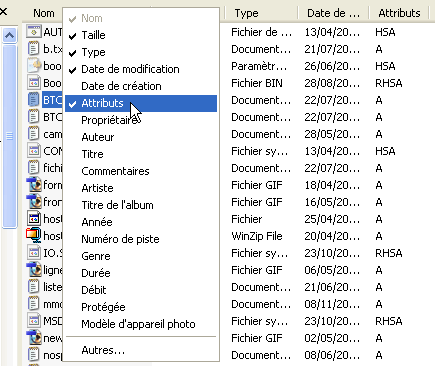Screen dimensions: 435x366
Task: Click the highlighted BTC document icon
Action: pyautogui.click(x=33, y=100)
